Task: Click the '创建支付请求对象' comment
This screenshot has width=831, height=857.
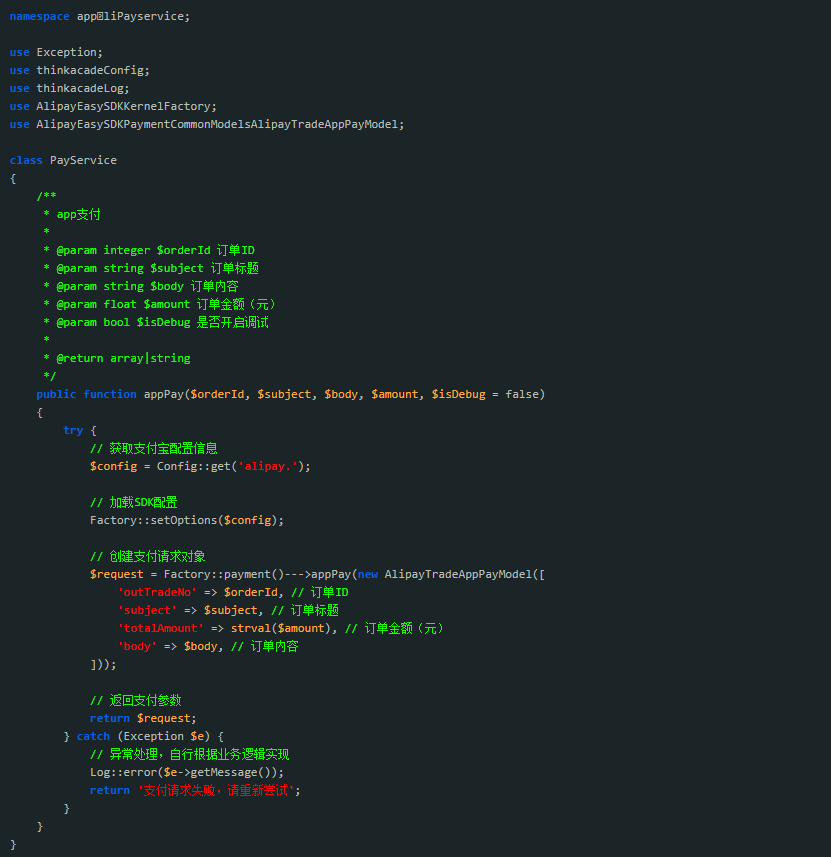Action: tap(157, 556)
